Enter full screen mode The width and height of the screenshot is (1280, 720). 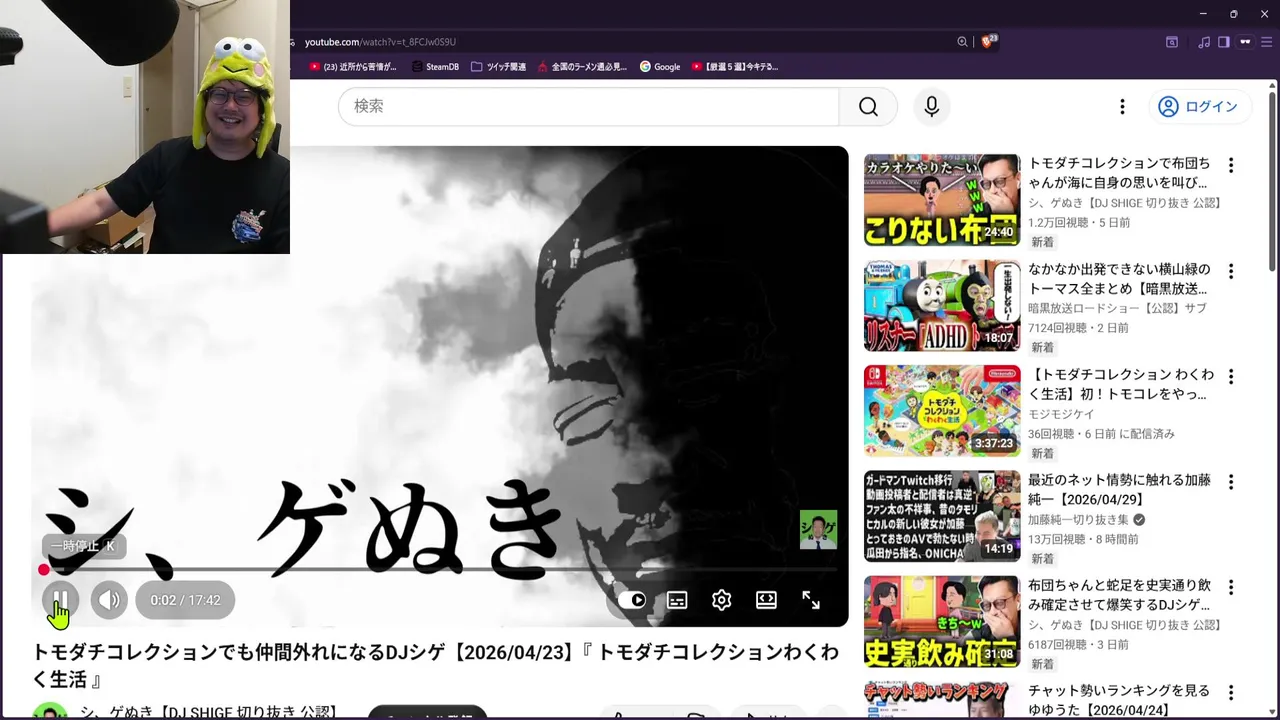(x=811, y=600)
